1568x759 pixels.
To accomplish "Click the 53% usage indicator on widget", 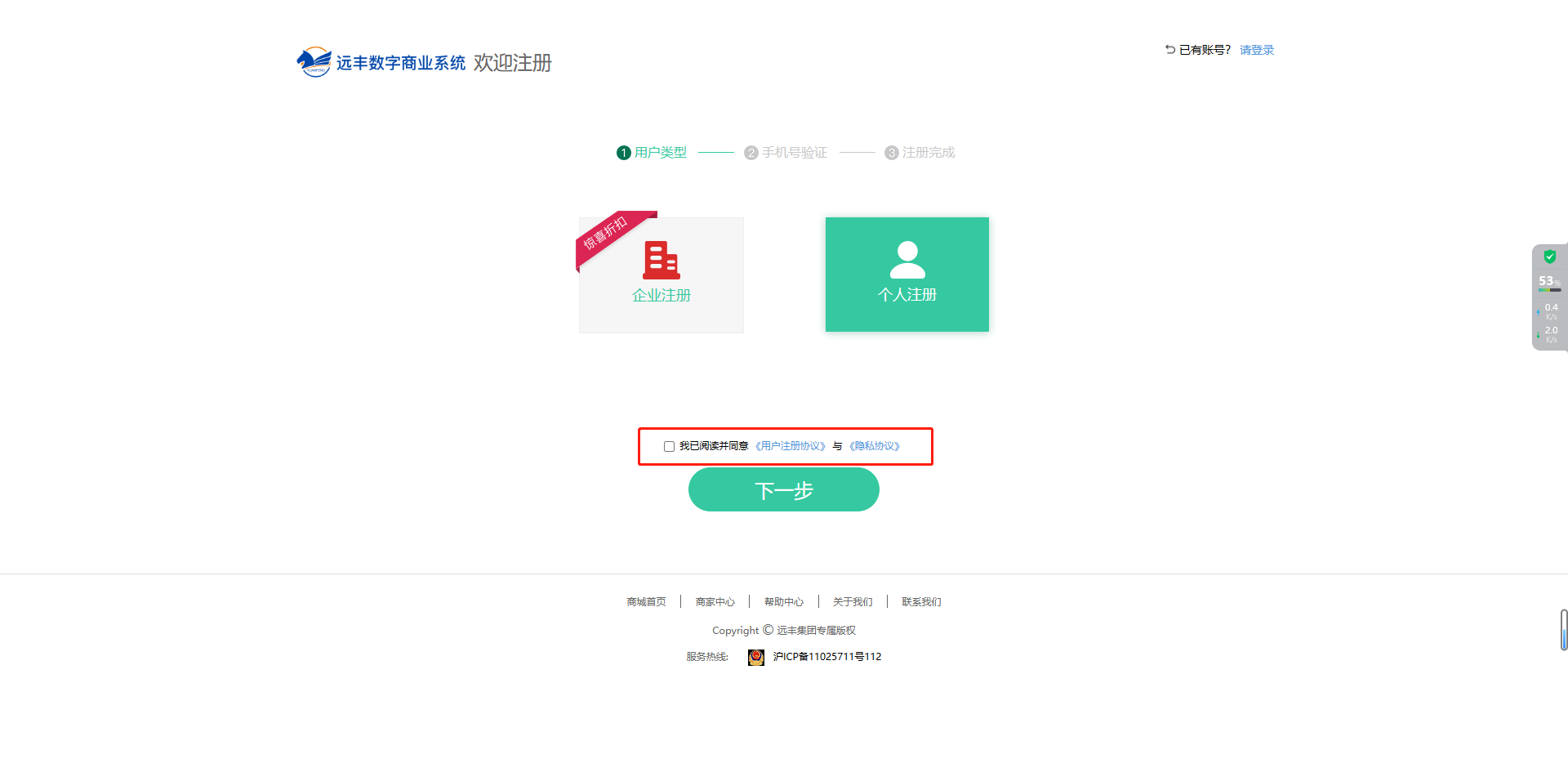I will pyautogui.click(x=1549, y=282).
